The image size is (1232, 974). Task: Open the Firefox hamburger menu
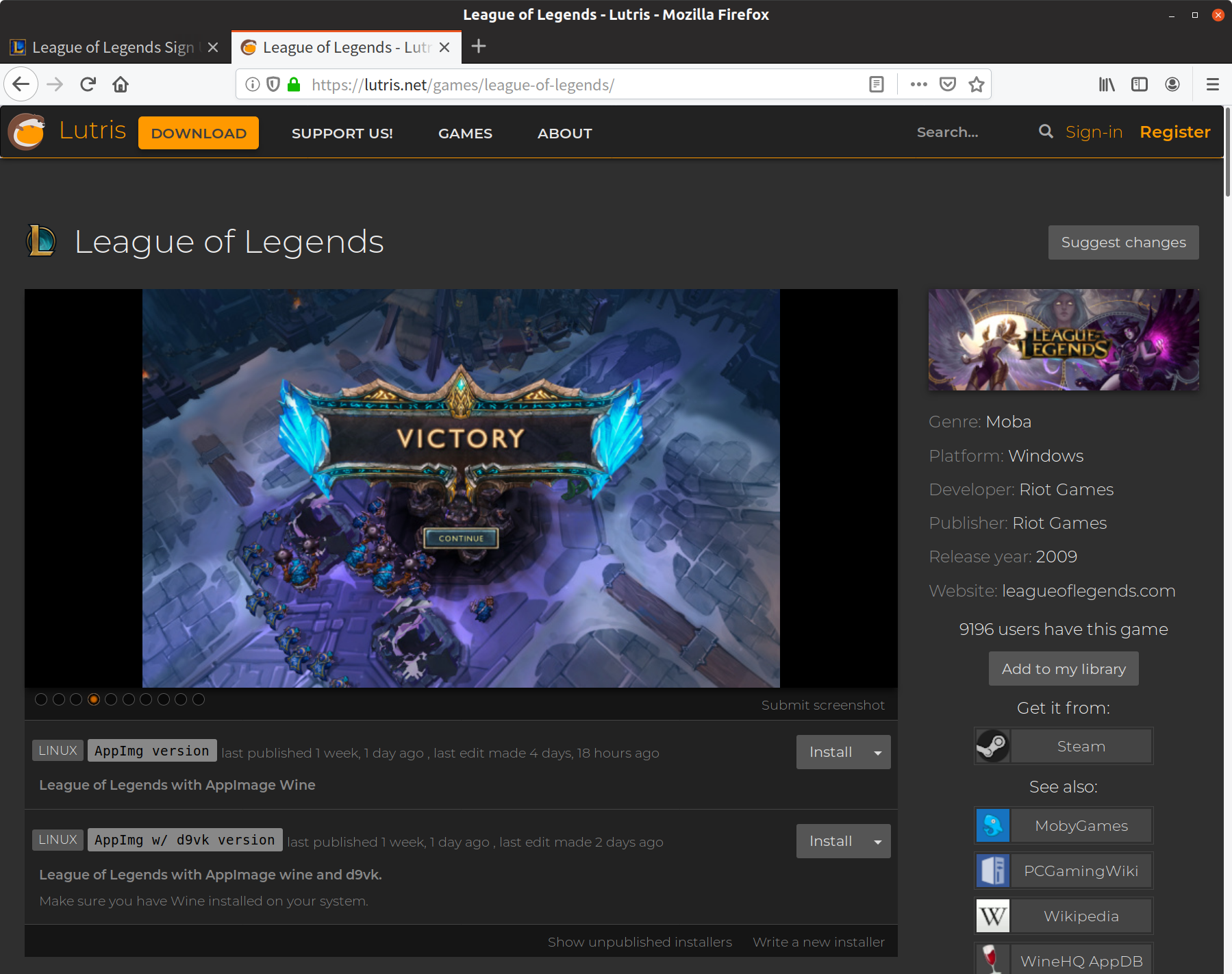tap(1211, 84)
